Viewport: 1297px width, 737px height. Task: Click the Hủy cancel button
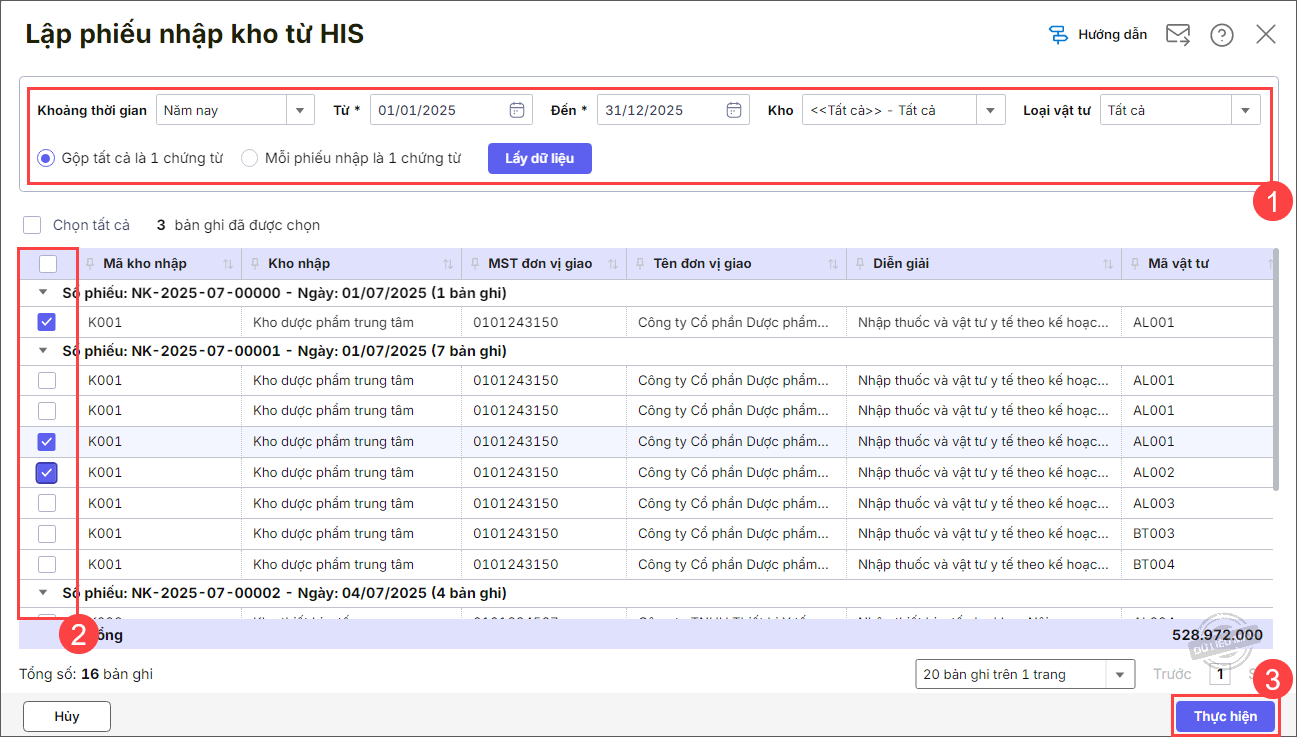67,716
